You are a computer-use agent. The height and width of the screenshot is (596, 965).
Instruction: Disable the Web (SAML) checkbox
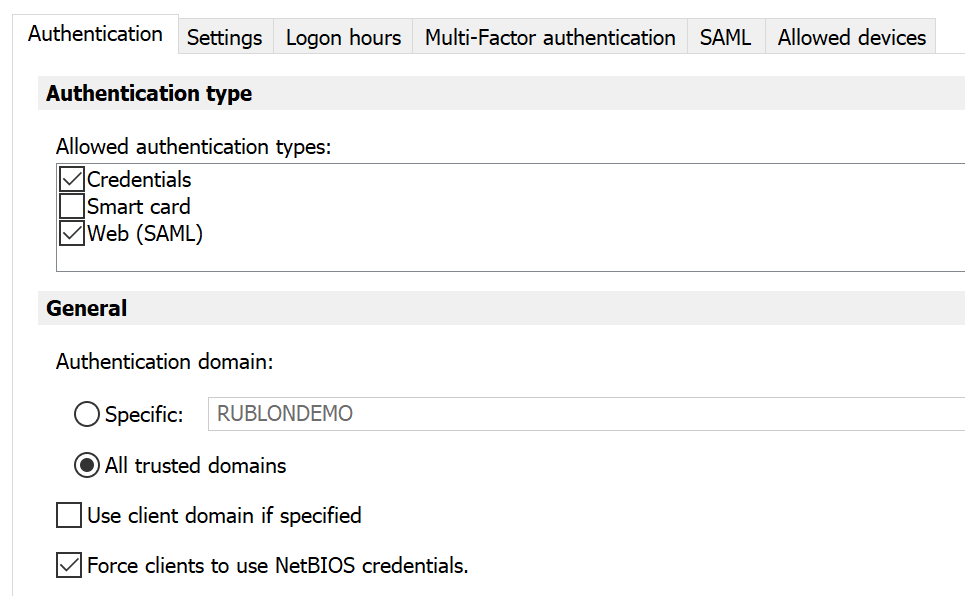click(x=72, y=234)
